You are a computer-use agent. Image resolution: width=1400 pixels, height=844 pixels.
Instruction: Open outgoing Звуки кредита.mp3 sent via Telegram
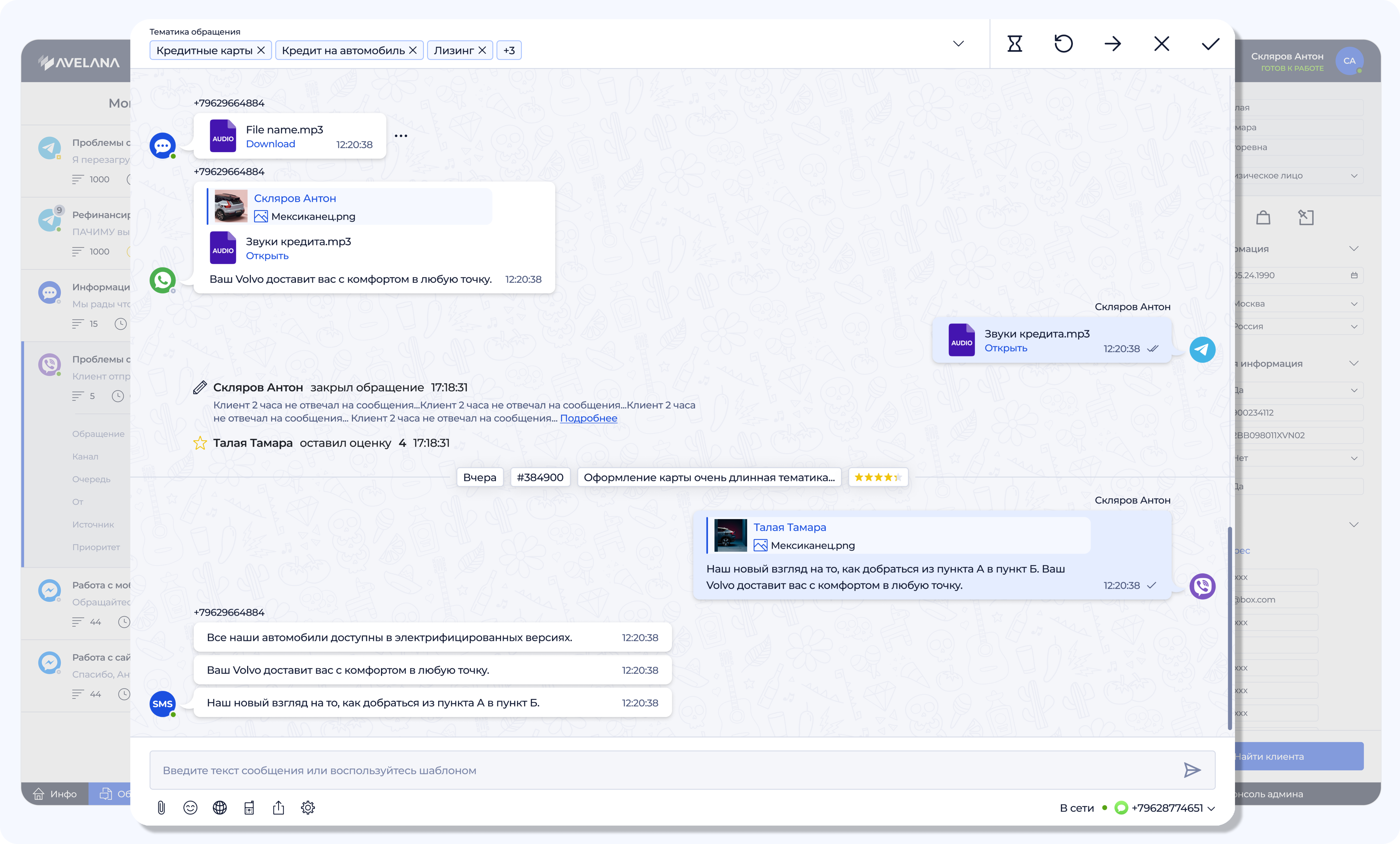click(1006, 348)
